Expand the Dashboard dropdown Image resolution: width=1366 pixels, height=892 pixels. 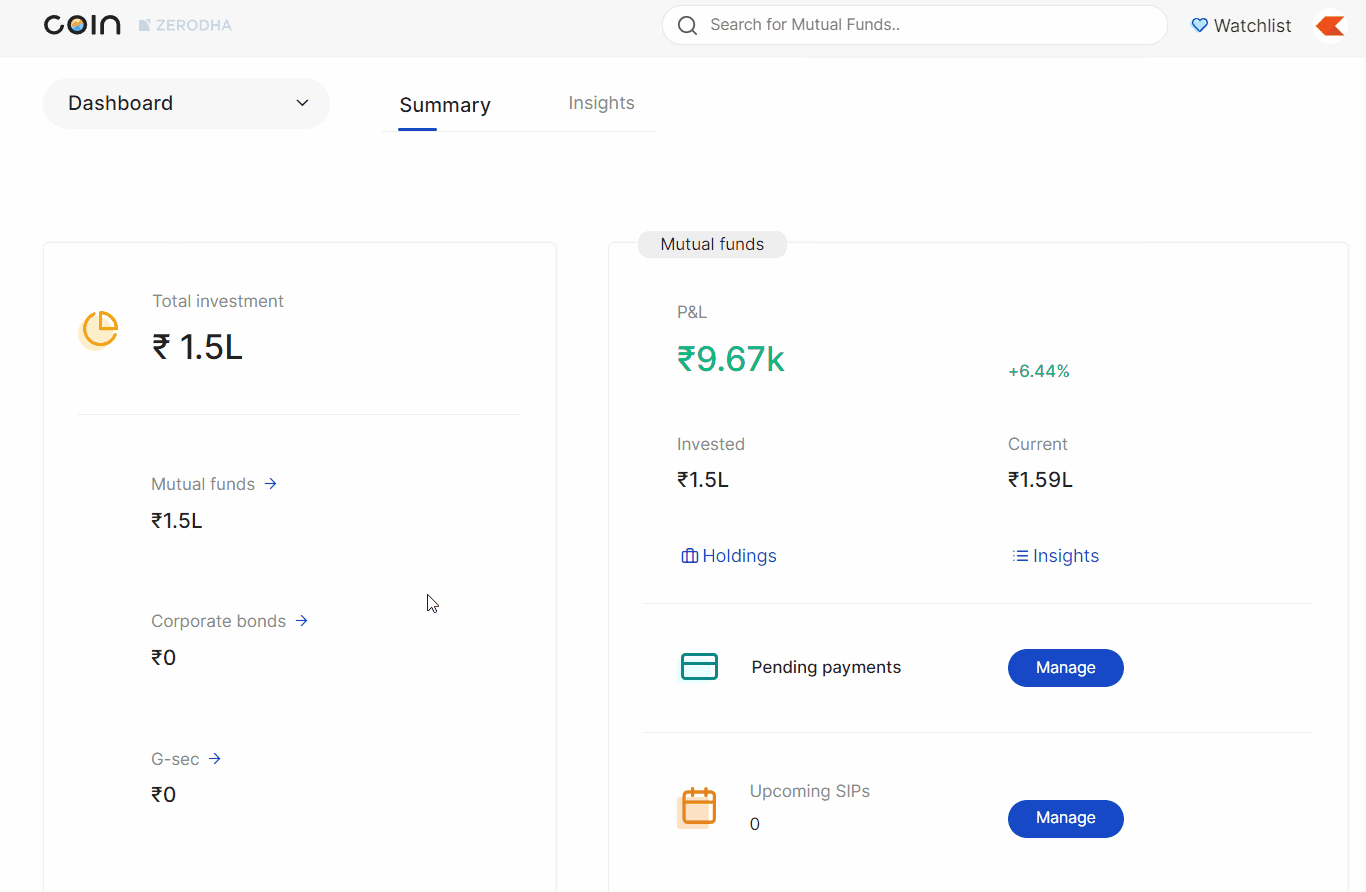pos(186,103)
